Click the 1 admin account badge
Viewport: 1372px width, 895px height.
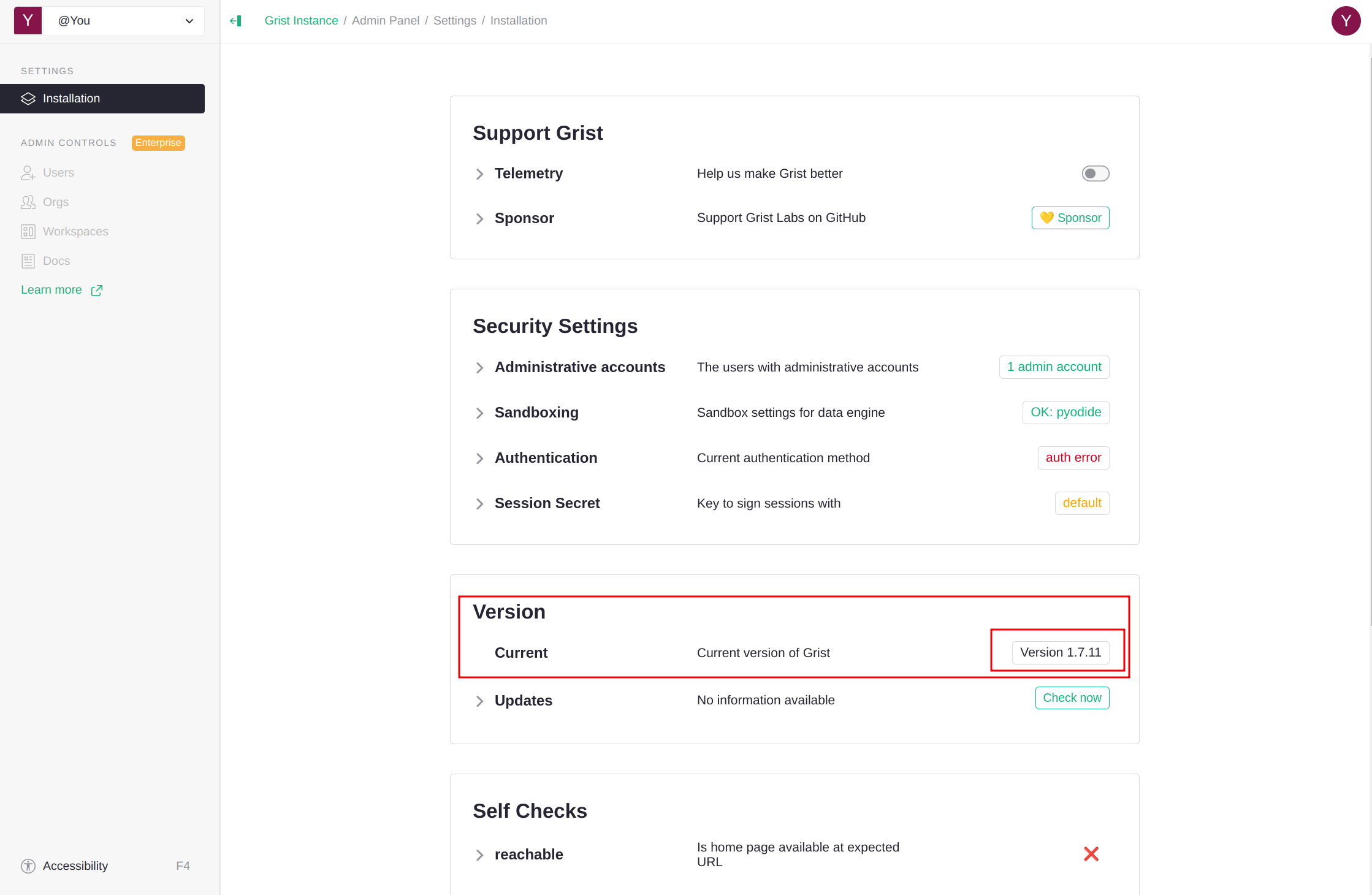[1053, 367]
